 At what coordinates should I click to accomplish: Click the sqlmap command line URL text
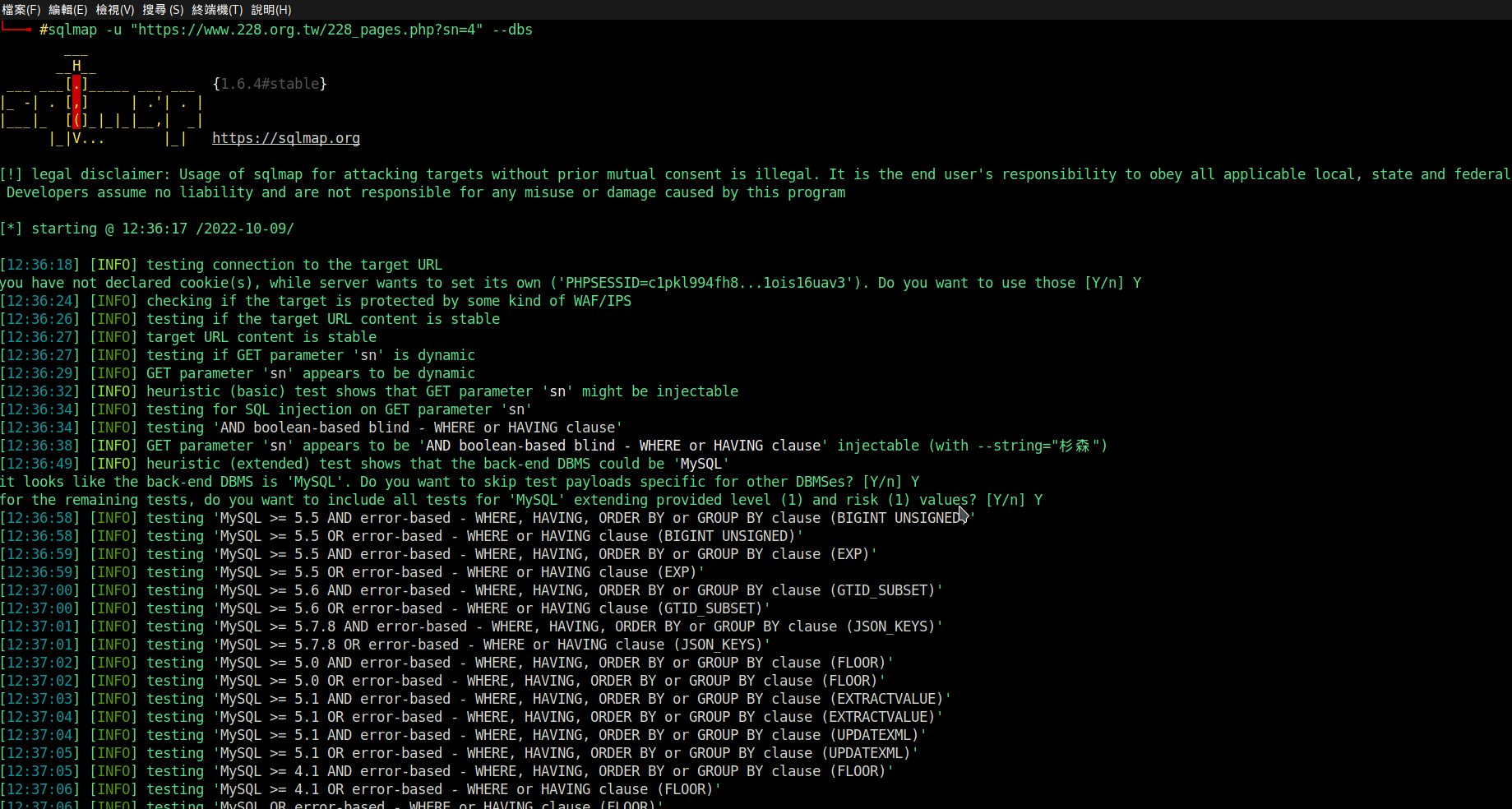307,30
